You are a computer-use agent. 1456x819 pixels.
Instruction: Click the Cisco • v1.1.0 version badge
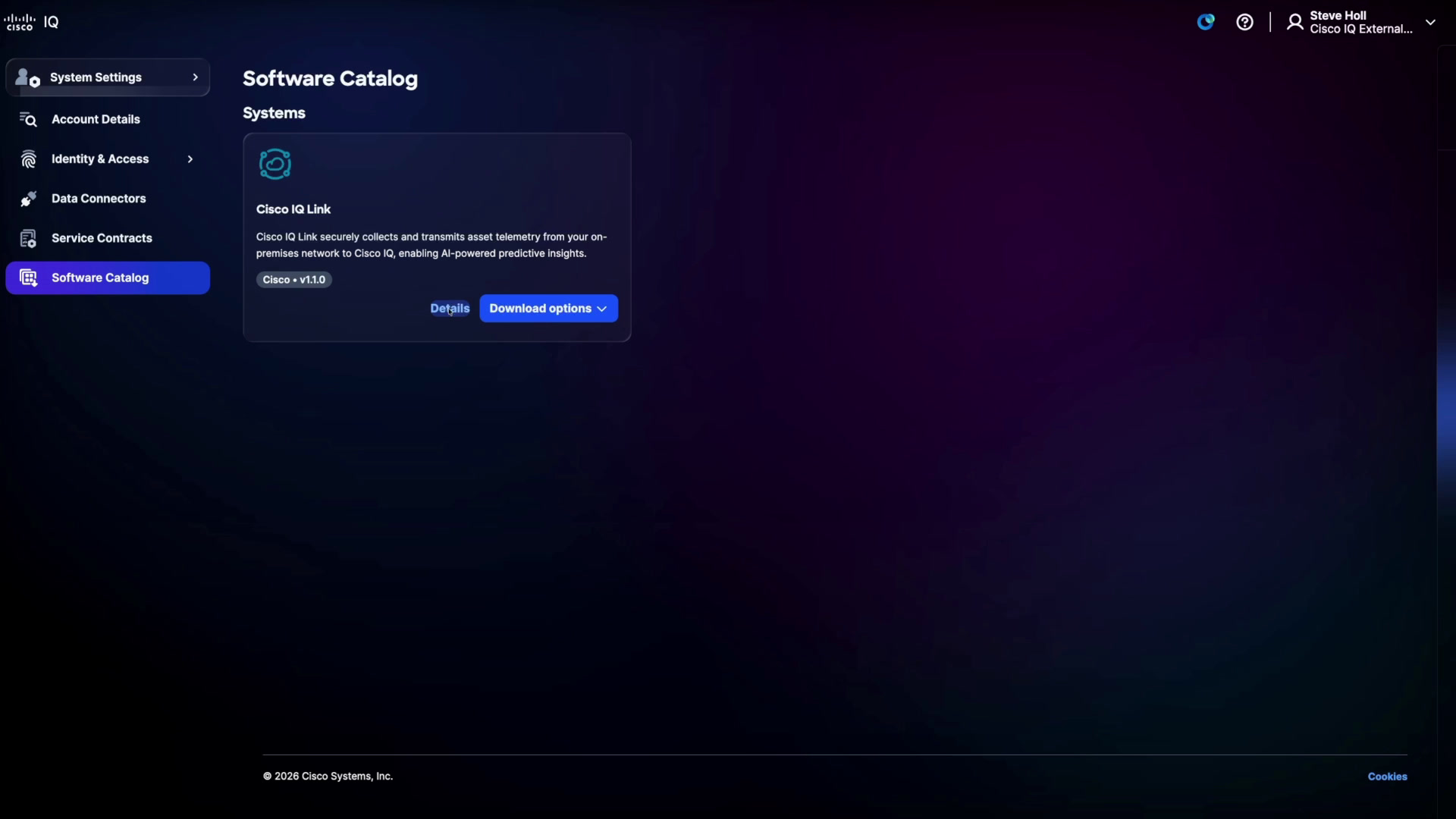pyautogui.click(x=293, y=280)
